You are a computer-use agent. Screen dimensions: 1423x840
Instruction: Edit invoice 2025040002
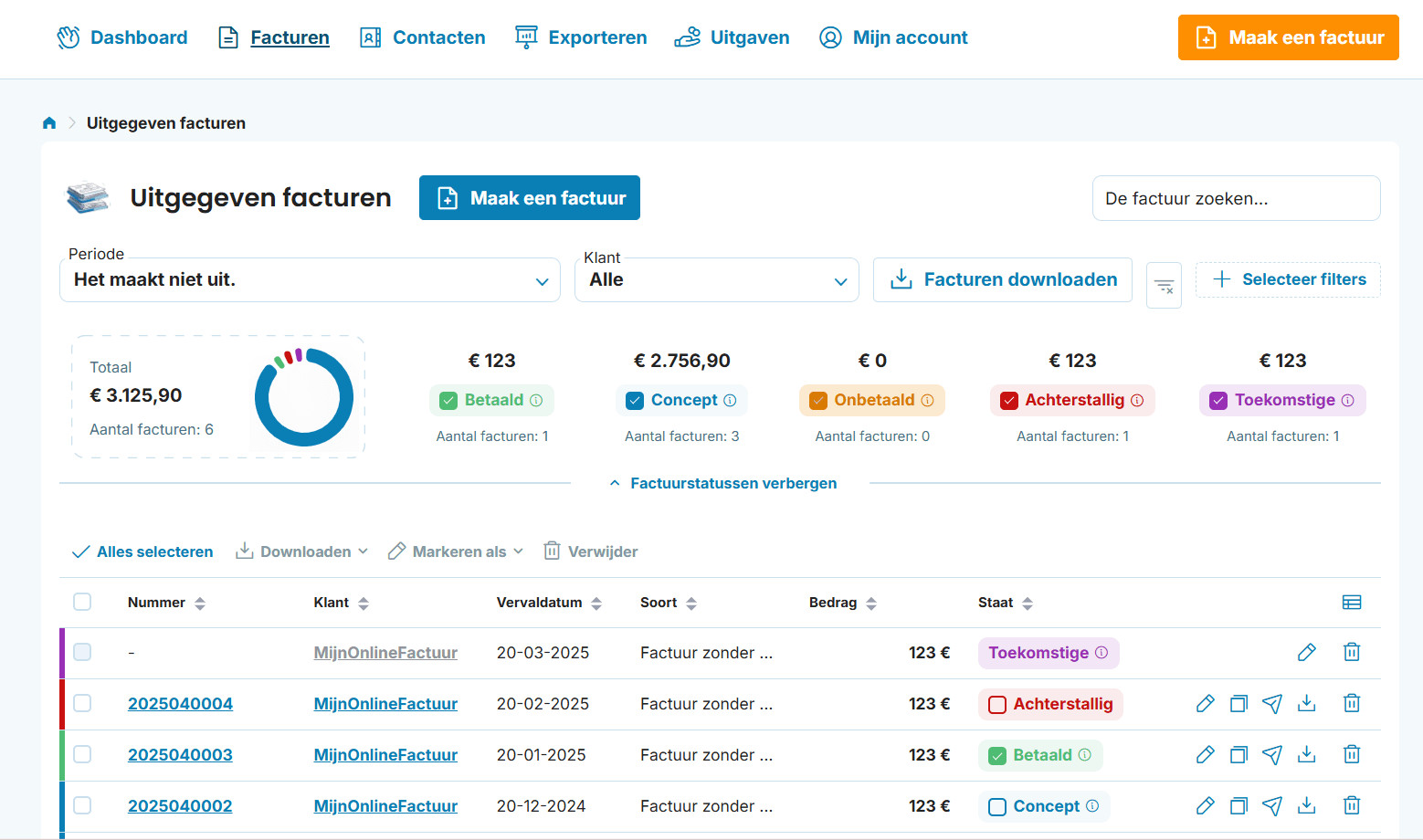[x=1206, y=805]
